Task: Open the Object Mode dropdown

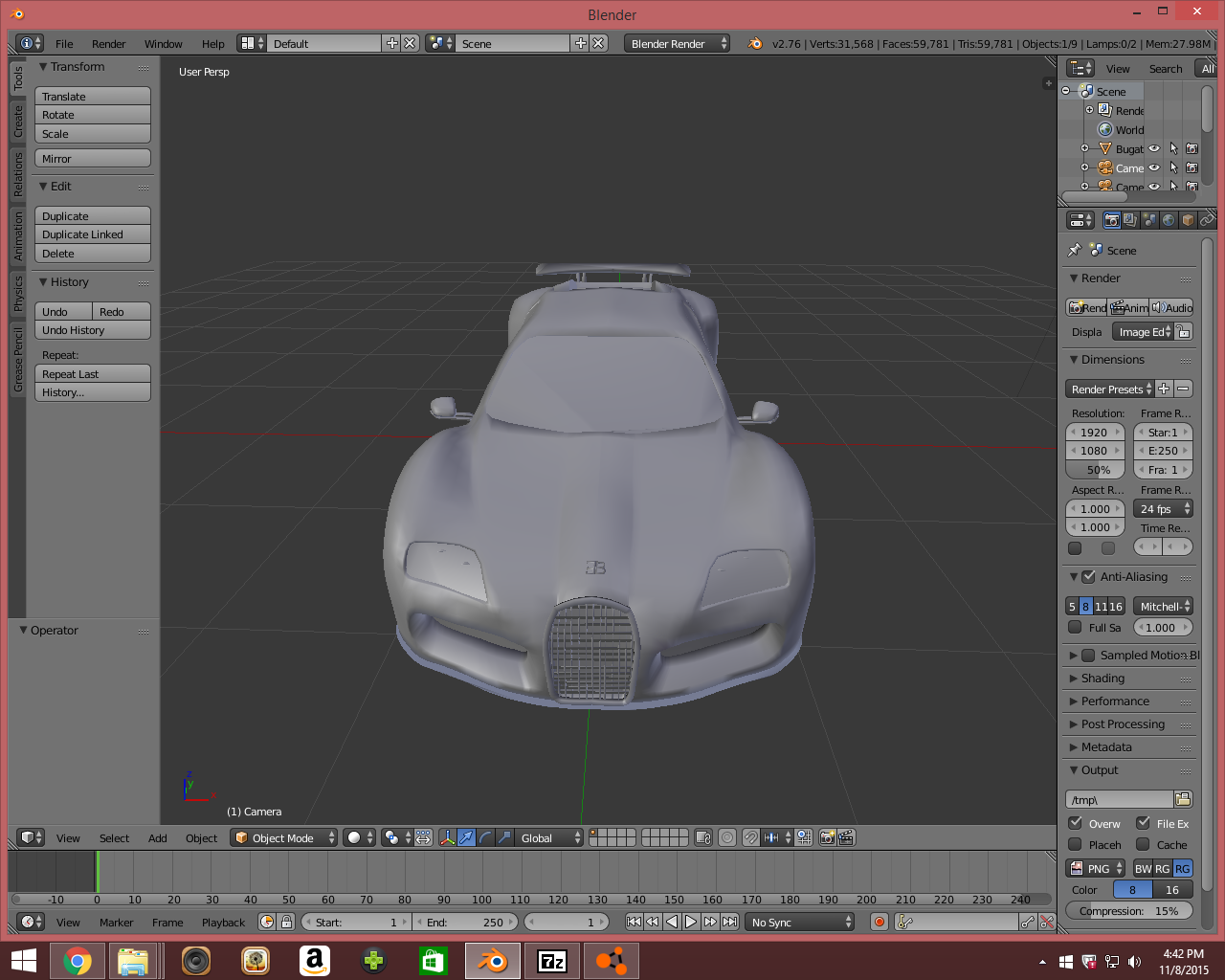Action: [x=284, y=837]
